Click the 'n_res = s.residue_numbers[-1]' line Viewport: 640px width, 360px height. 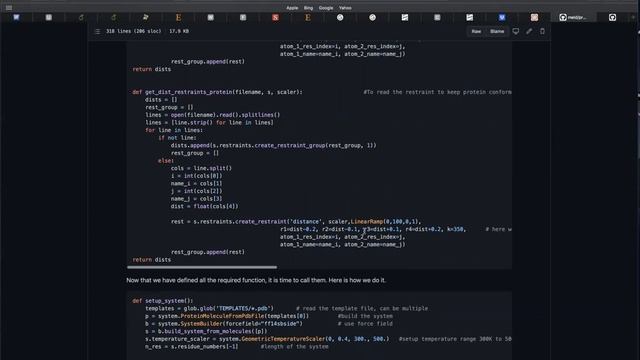click(x=191, y=347)
